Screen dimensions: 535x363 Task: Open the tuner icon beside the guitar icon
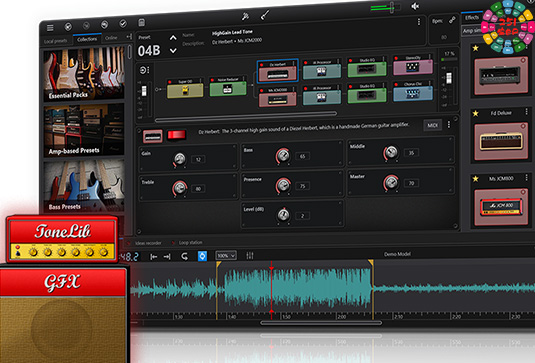(x=245, y=16)
